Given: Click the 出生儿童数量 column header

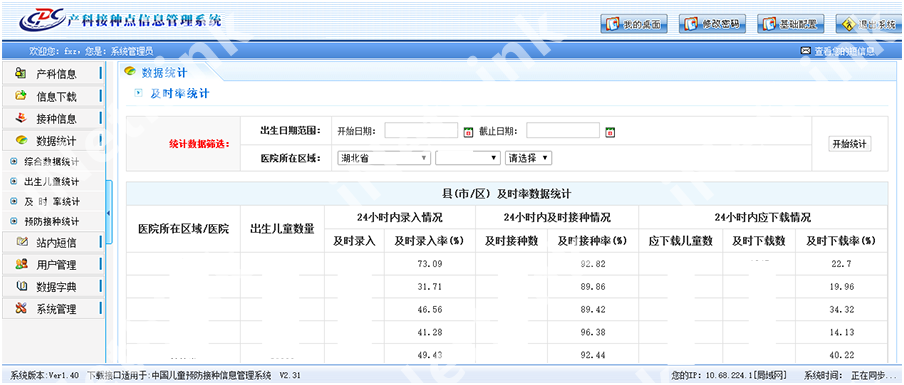Looking at the screenshot, I should pos(282,229).
